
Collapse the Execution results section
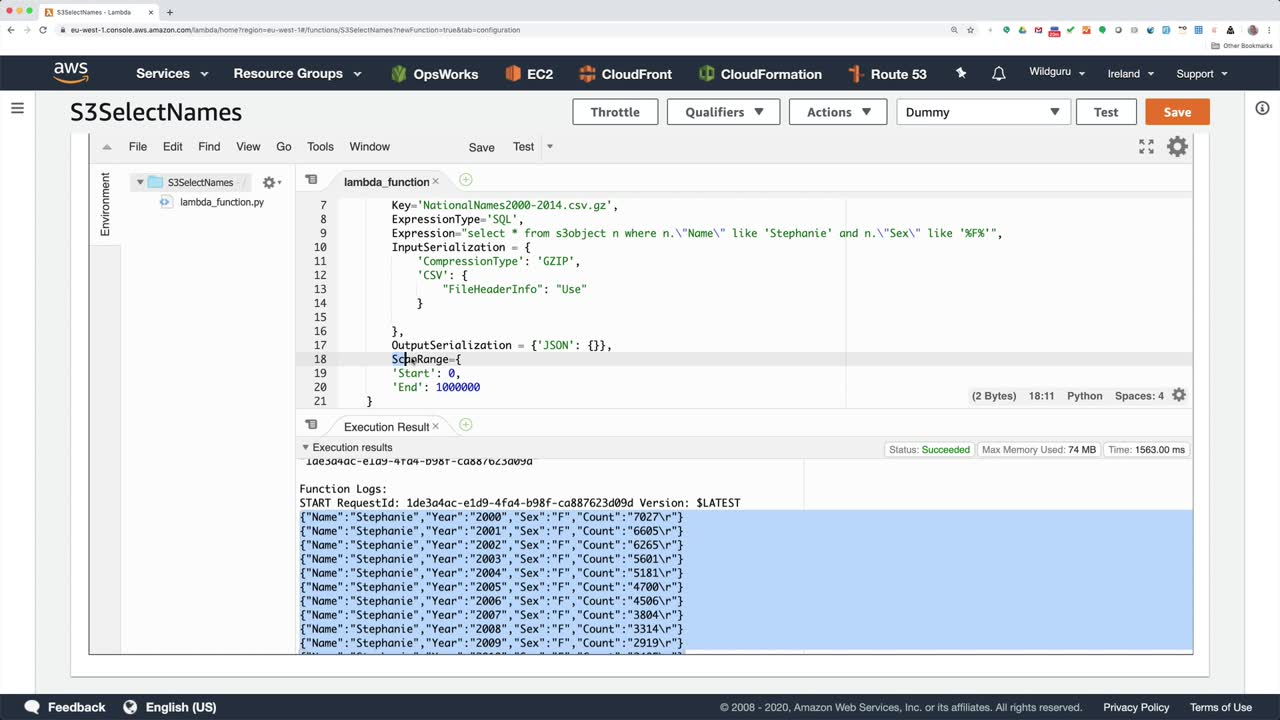(305, 448)
